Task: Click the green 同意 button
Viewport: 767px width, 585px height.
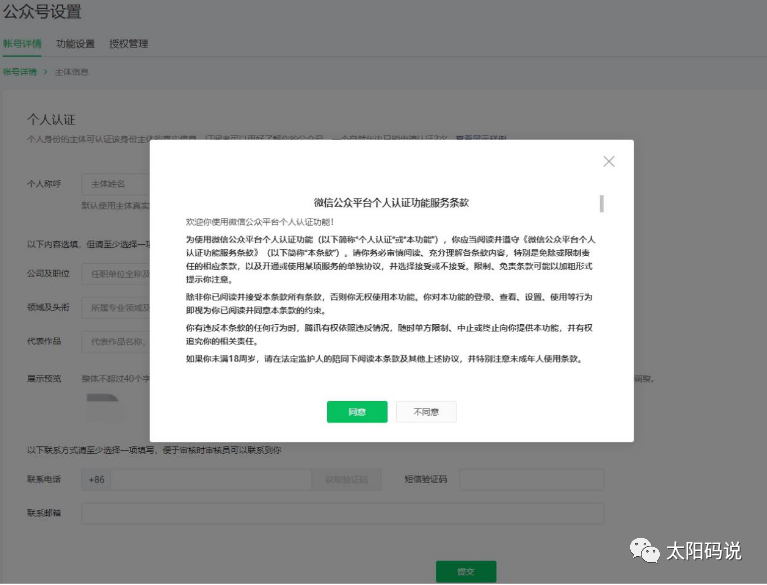Action: pos(357,412)
